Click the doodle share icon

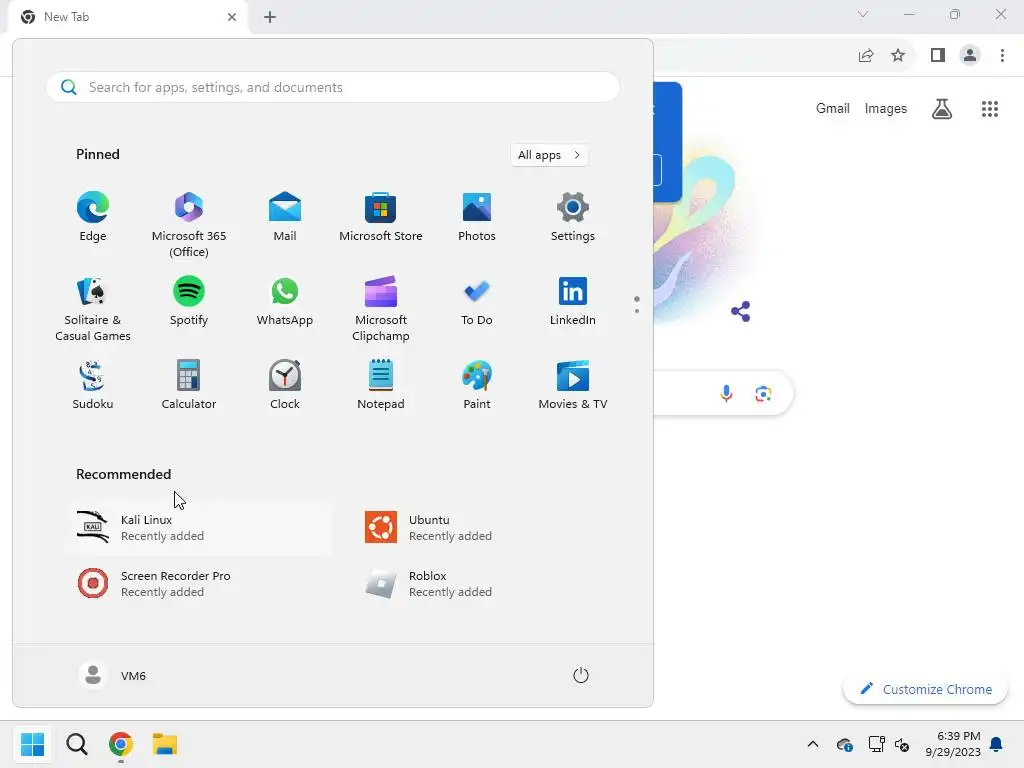coord(741,312)
